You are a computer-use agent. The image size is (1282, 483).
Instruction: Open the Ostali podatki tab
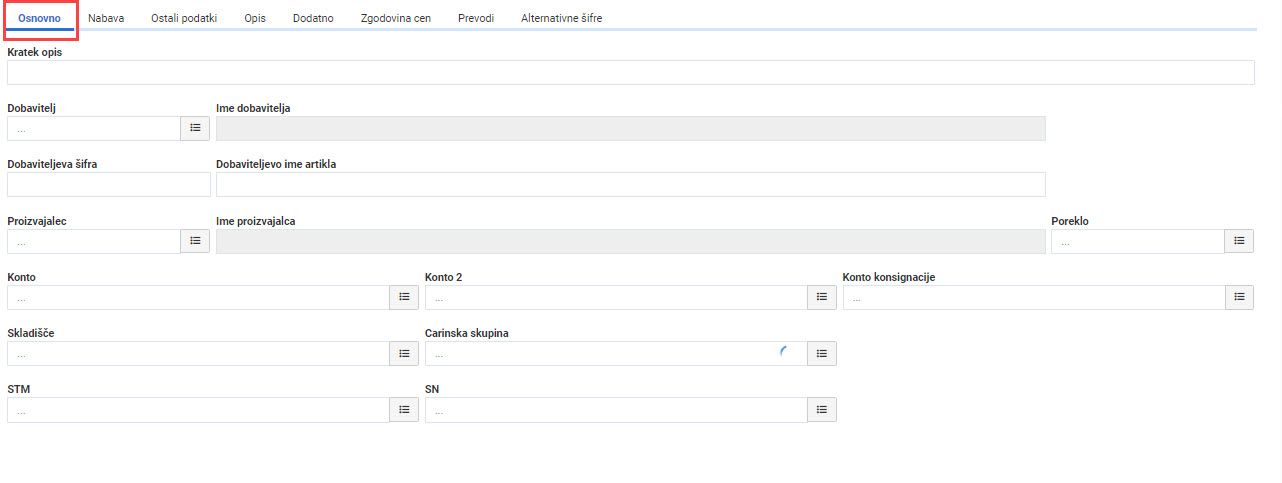tap(184, 18)
